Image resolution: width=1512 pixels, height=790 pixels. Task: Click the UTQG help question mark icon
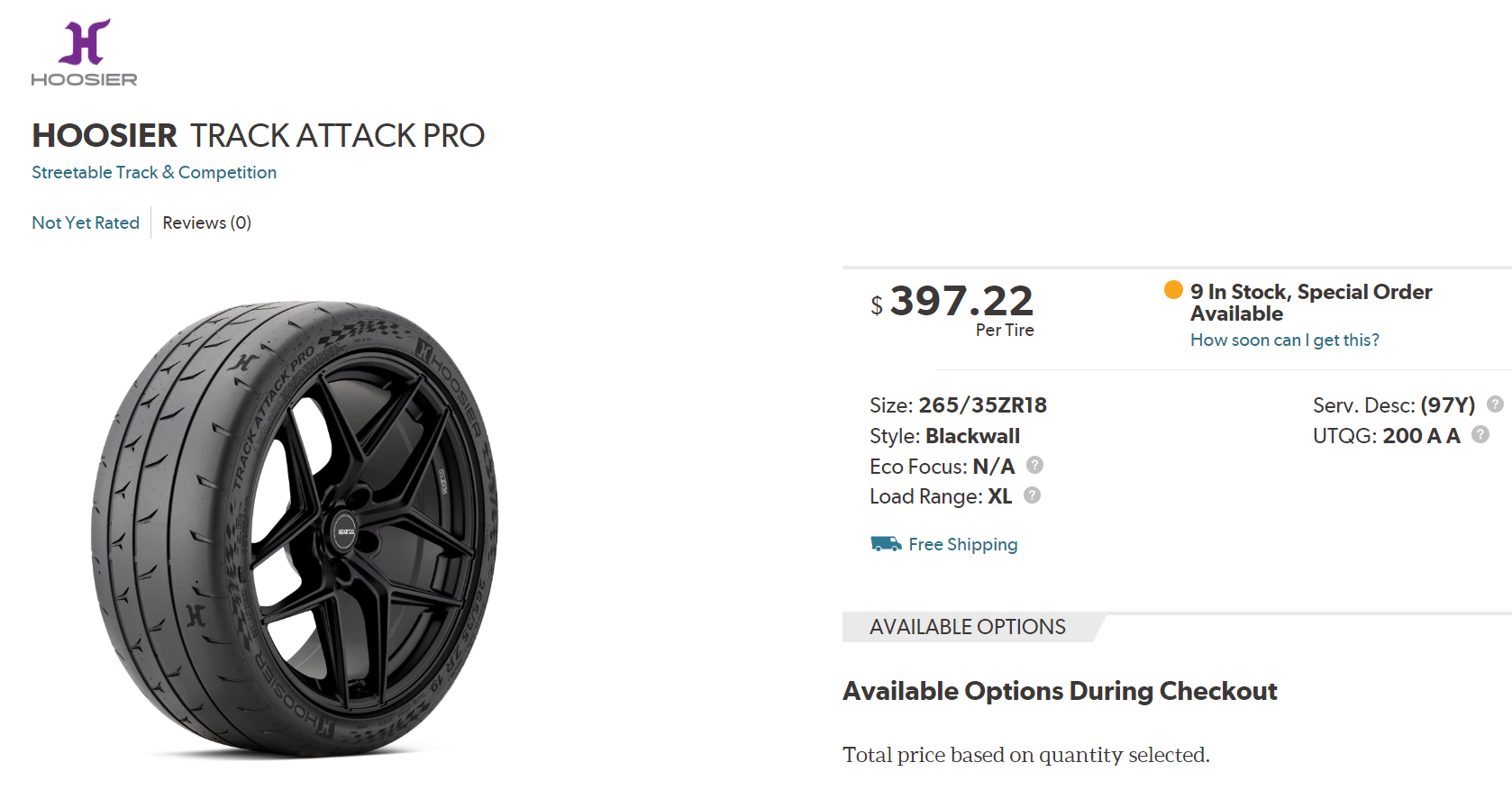pos(1480,435)
